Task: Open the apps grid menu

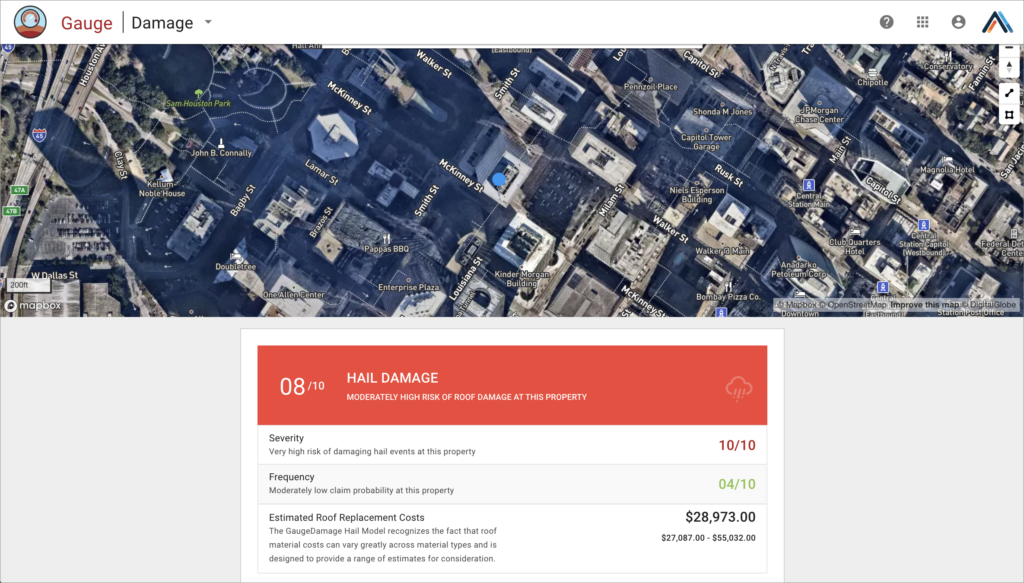Action: (922, 22)
